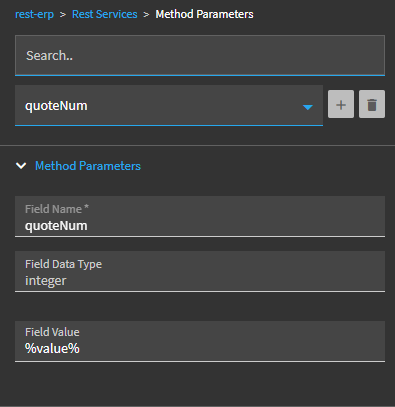
Task: Click the Field Data Type label
Action: pyautogui.click(x=63, y=264)
